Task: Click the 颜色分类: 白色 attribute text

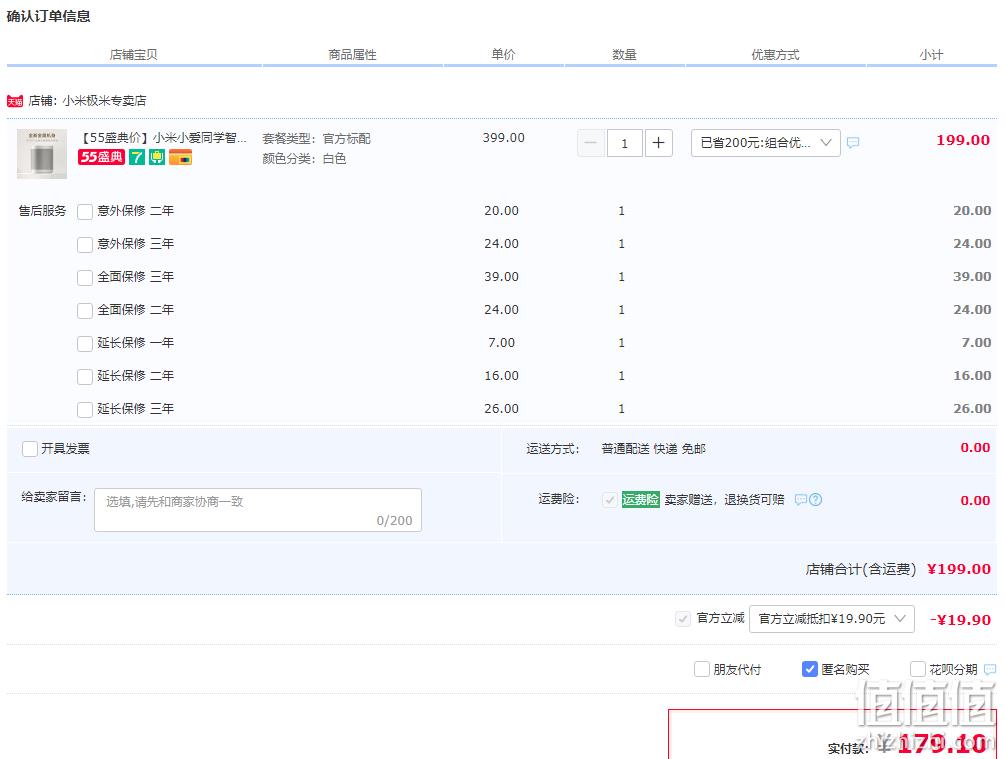Action: pyautogui.click(x=304, y=158)
